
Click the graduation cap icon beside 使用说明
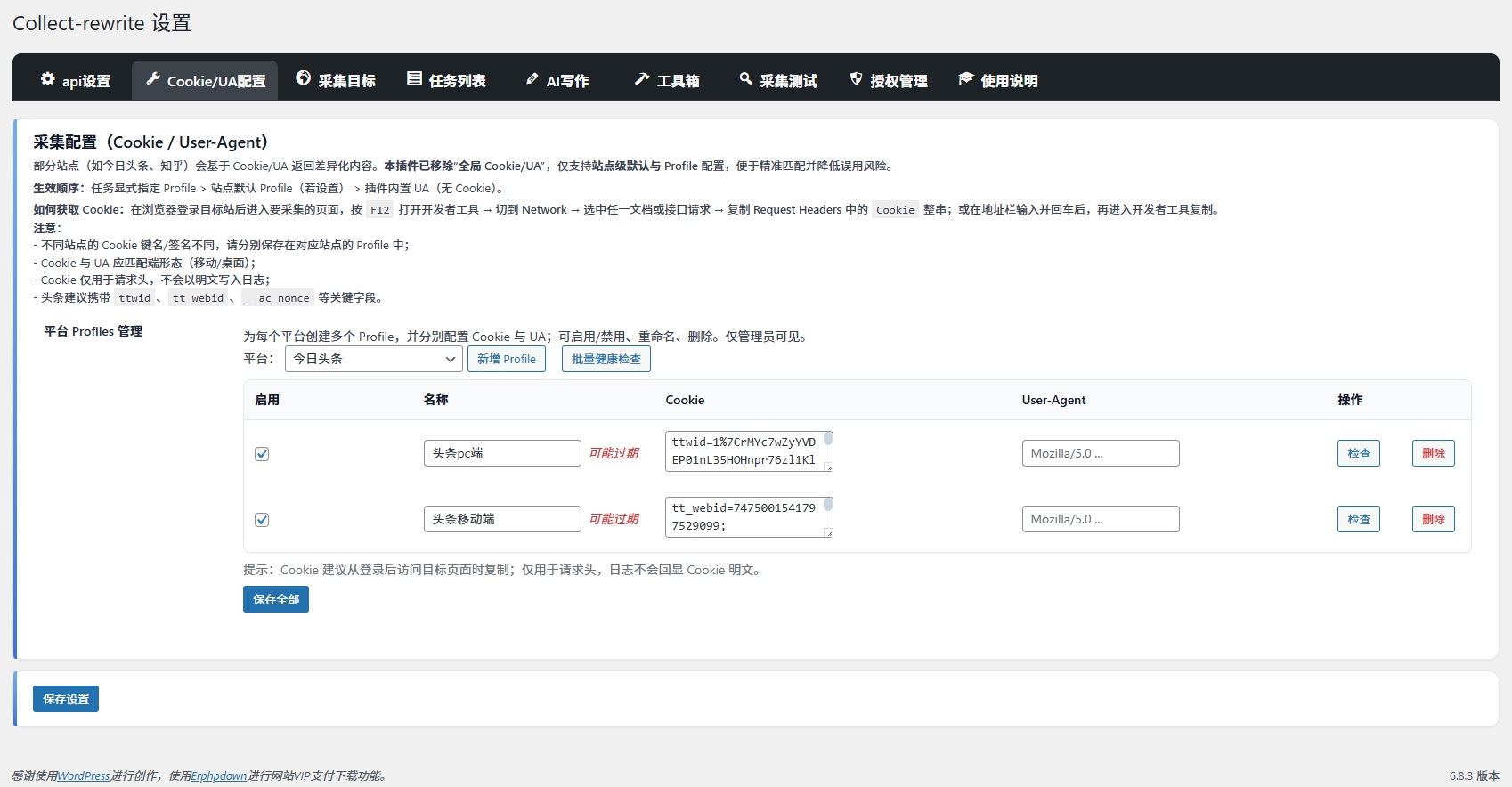966,79
